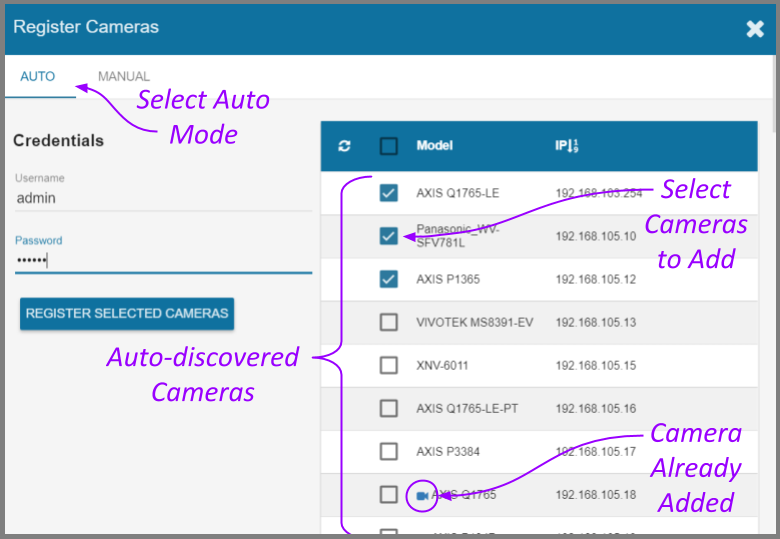Uncheck the AXIS P1365 camera checkbox
Screen dimensions: 780x539
pyautogui.click(x=389, y=279)
